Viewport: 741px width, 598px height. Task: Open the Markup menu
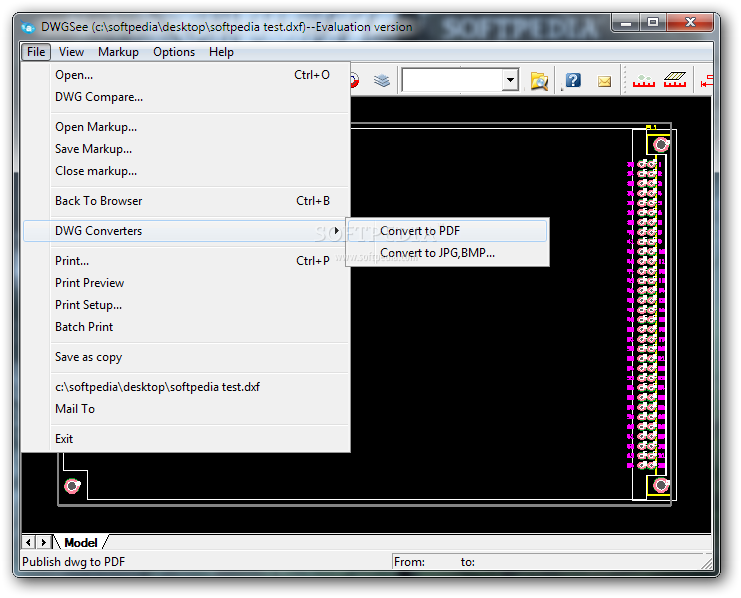point(118,52)
